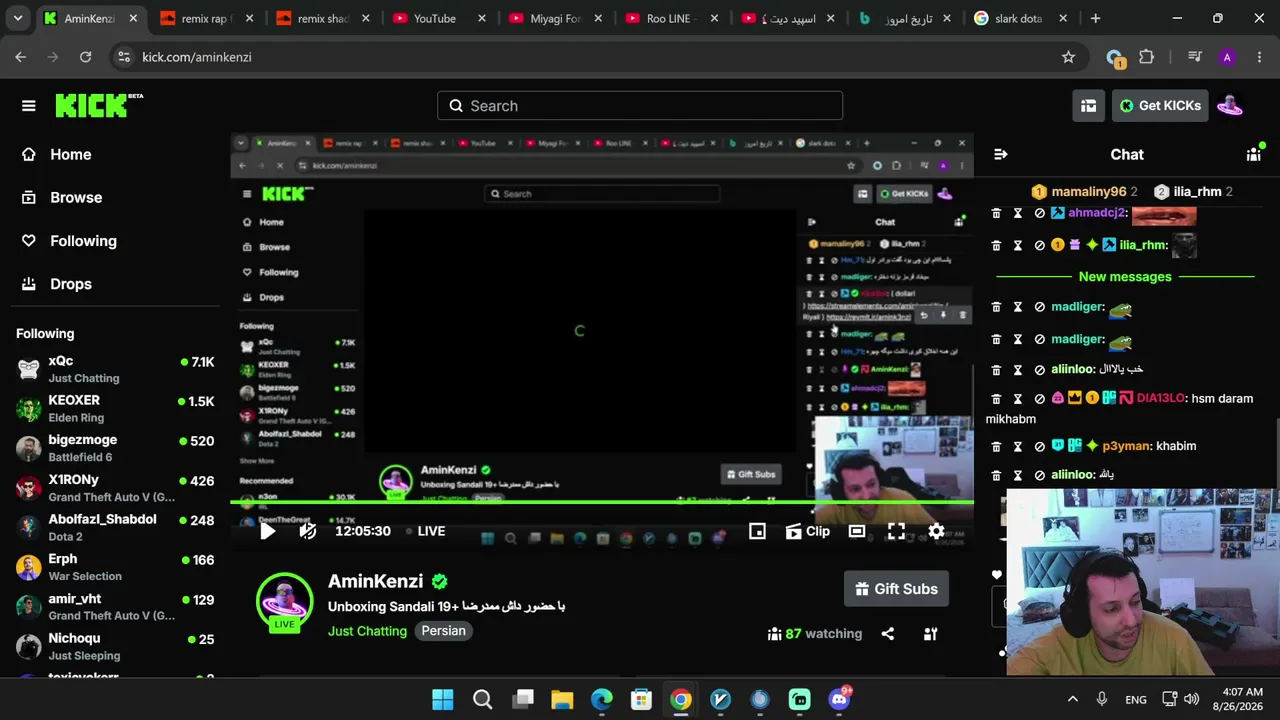Open Microsoft Store from the taskbar
The height and width of the screenshot is (720, 1280).
(x=641, y=699)
